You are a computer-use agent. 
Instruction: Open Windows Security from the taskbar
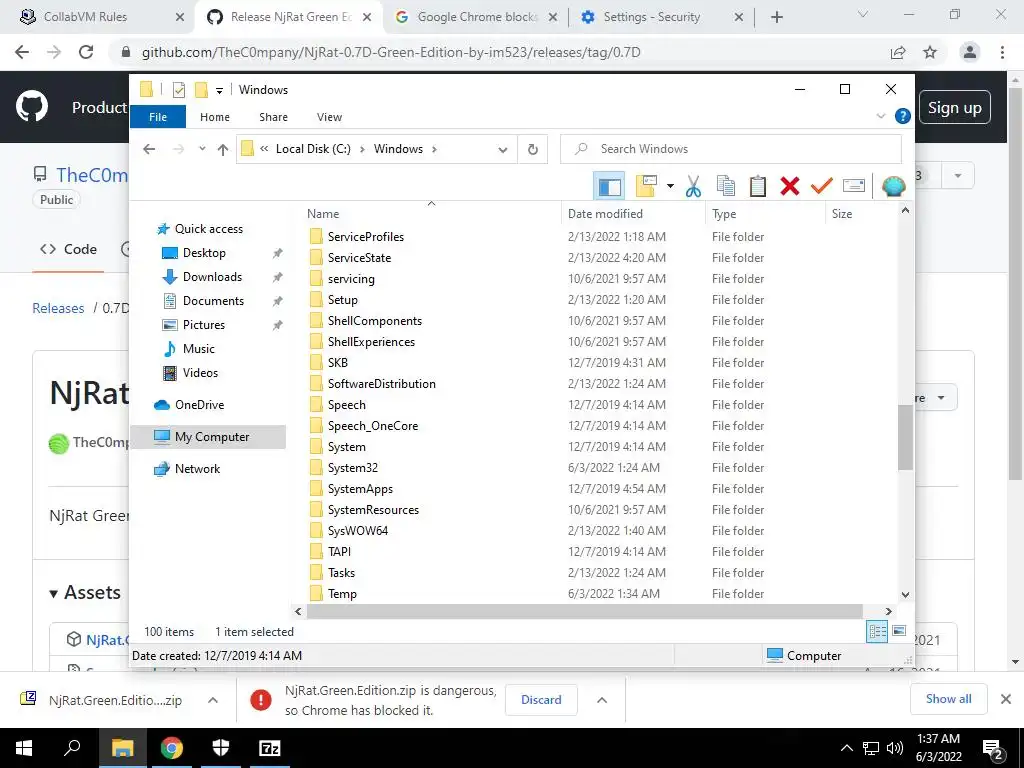coord(221,748)
